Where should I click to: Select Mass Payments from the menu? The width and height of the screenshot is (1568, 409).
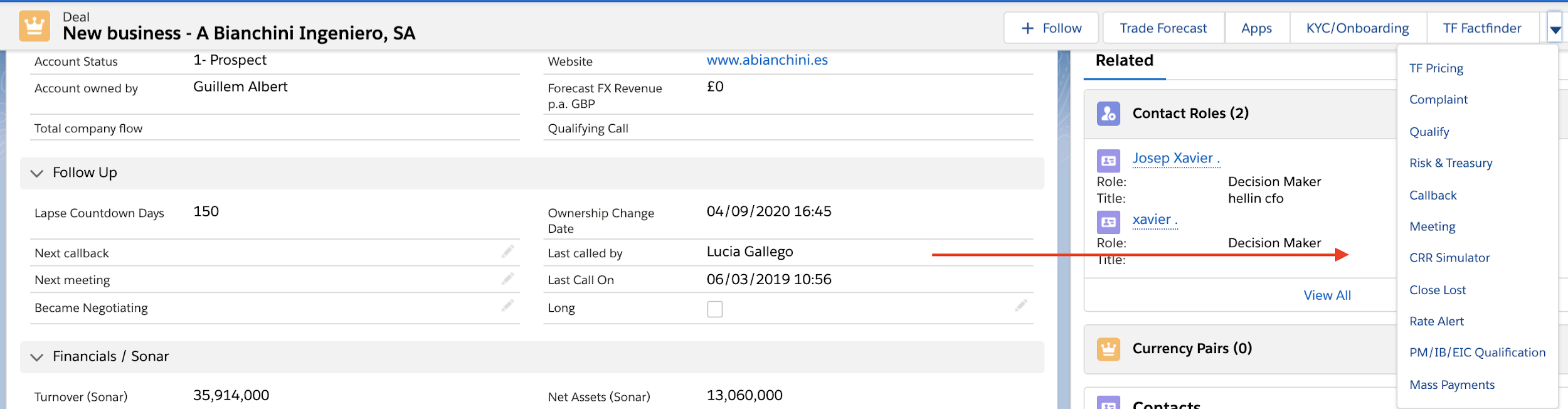point(1451,385)
